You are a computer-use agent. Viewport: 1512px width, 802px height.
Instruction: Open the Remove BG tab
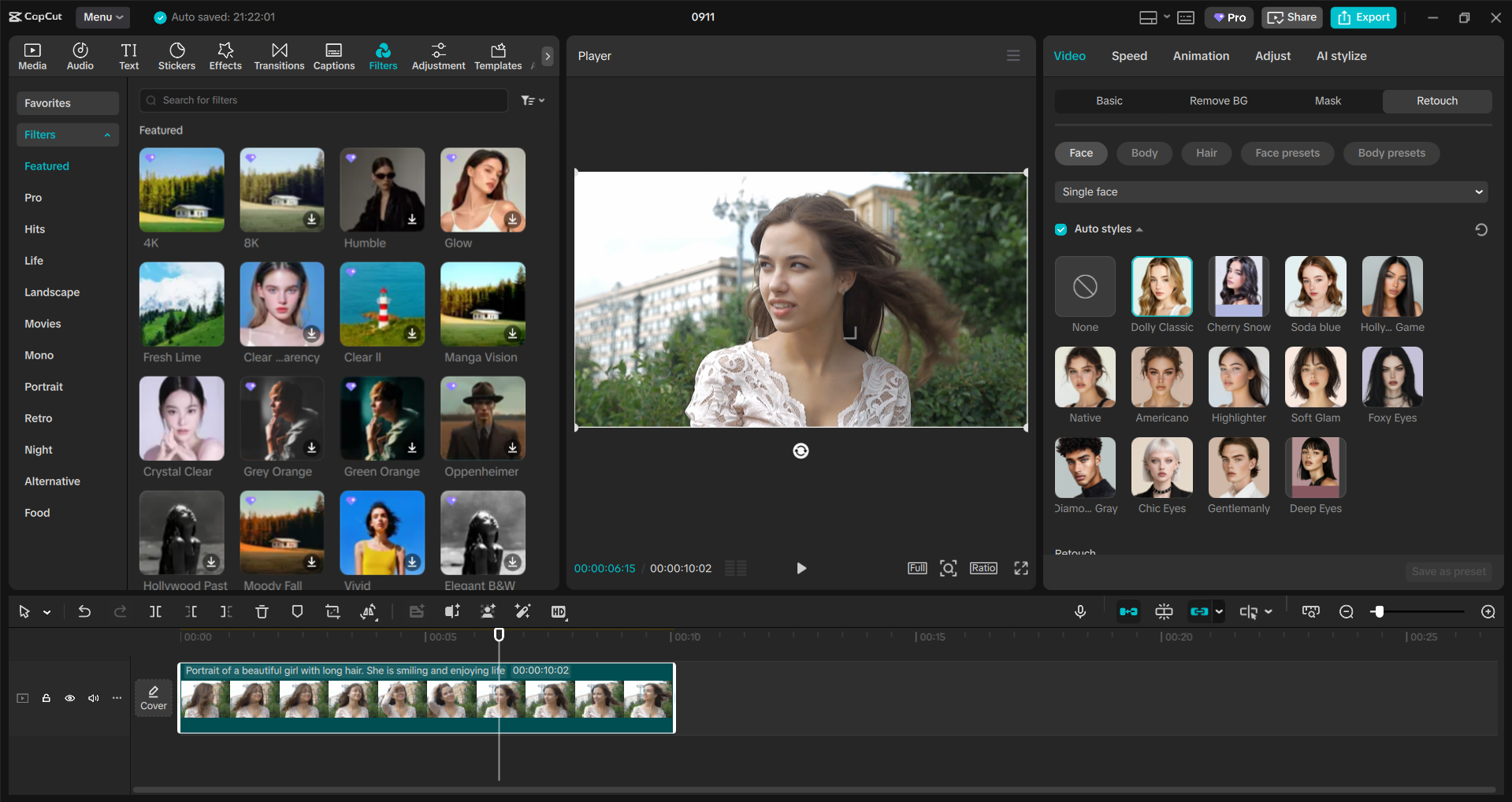(1217, 101)
